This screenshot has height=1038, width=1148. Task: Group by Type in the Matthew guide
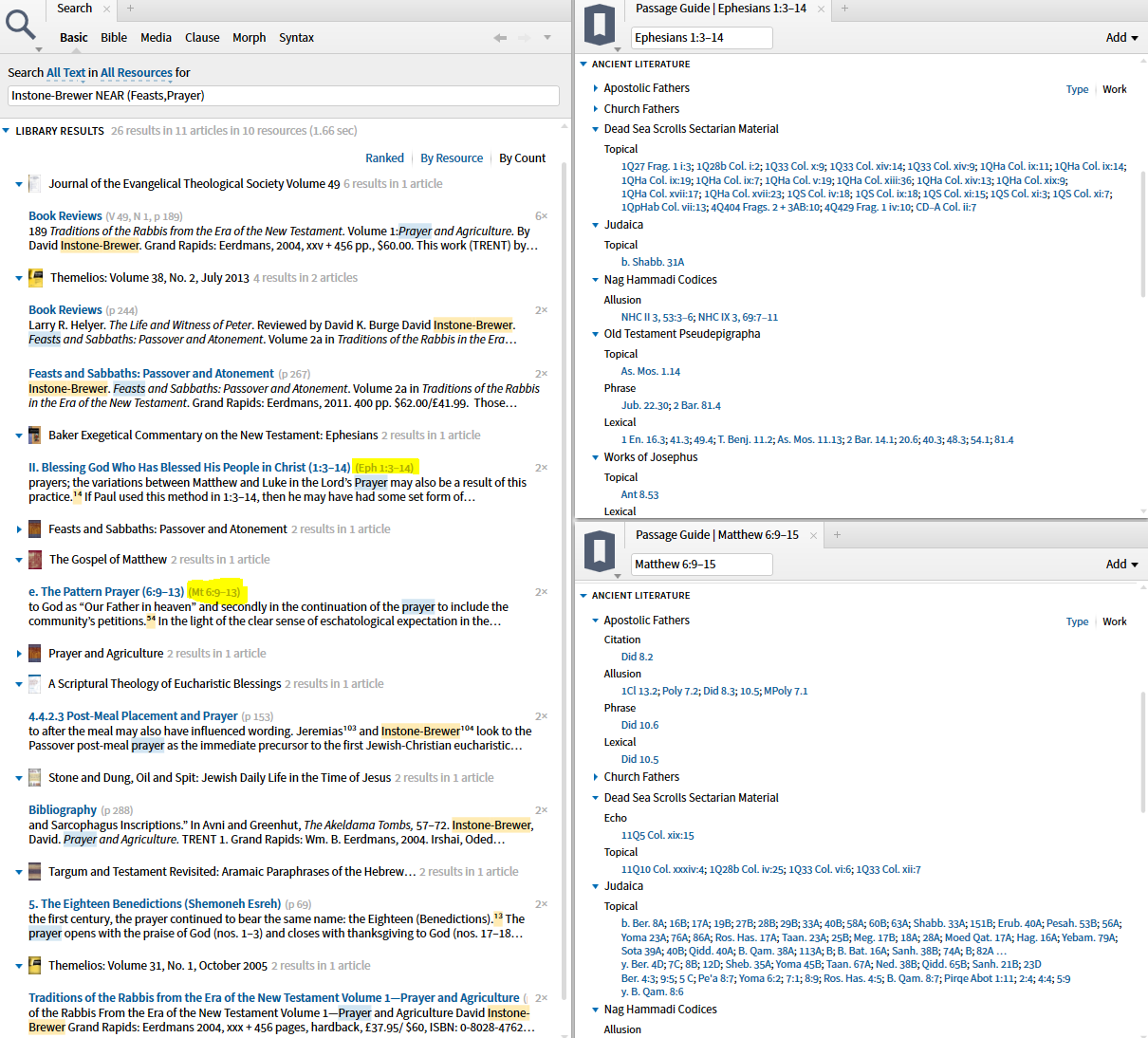1077,621
